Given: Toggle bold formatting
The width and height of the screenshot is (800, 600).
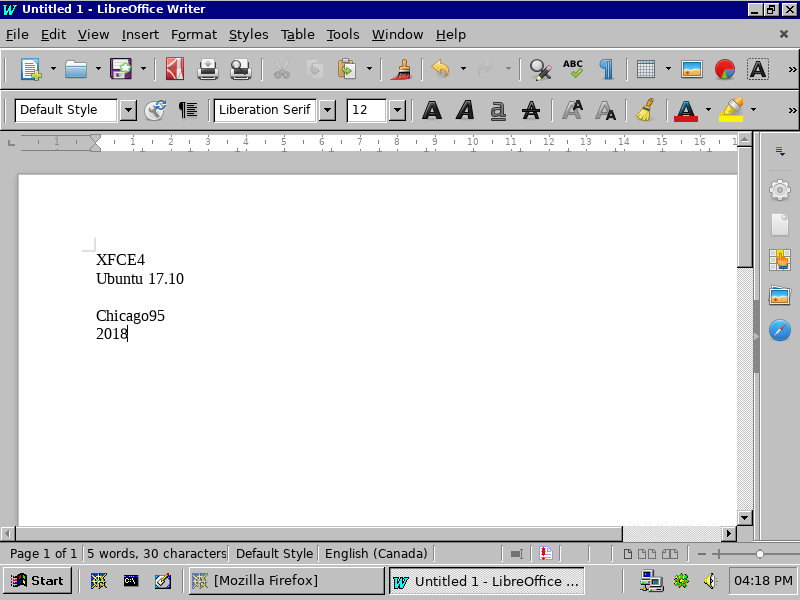Looking at the screenshot, I should coord(432,110).
